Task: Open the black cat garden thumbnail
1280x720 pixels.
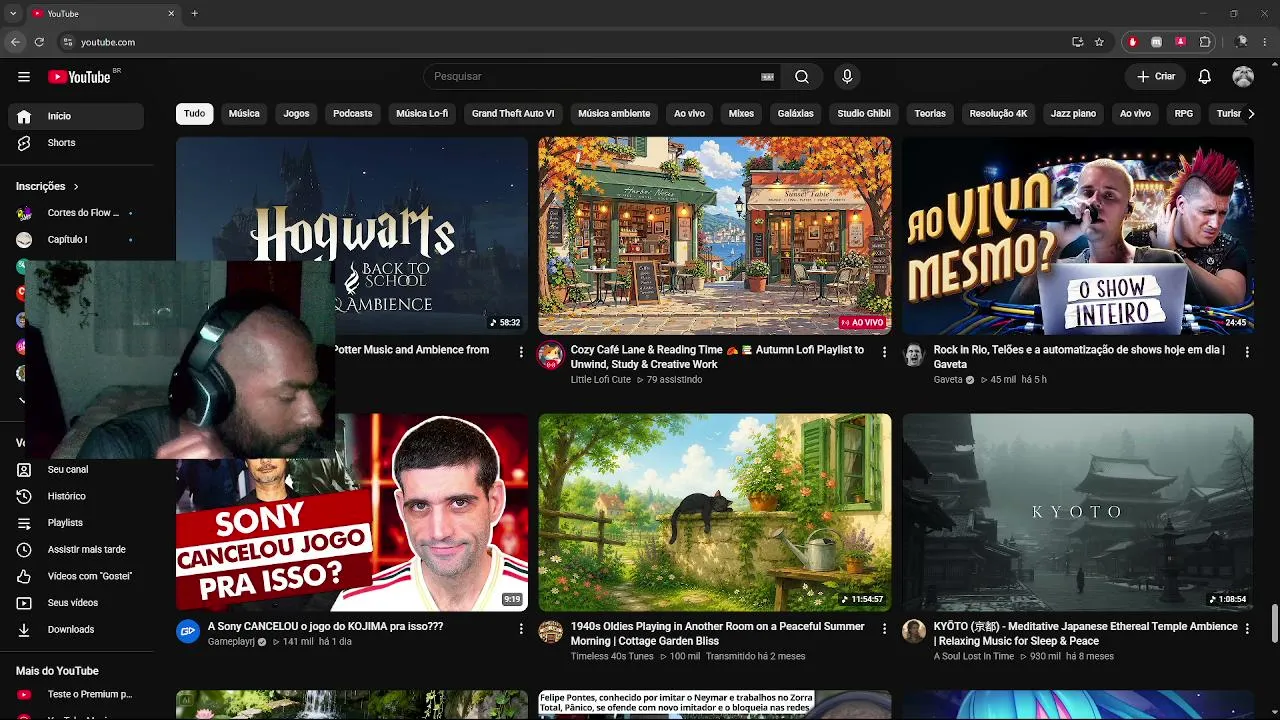Action: 715,512
